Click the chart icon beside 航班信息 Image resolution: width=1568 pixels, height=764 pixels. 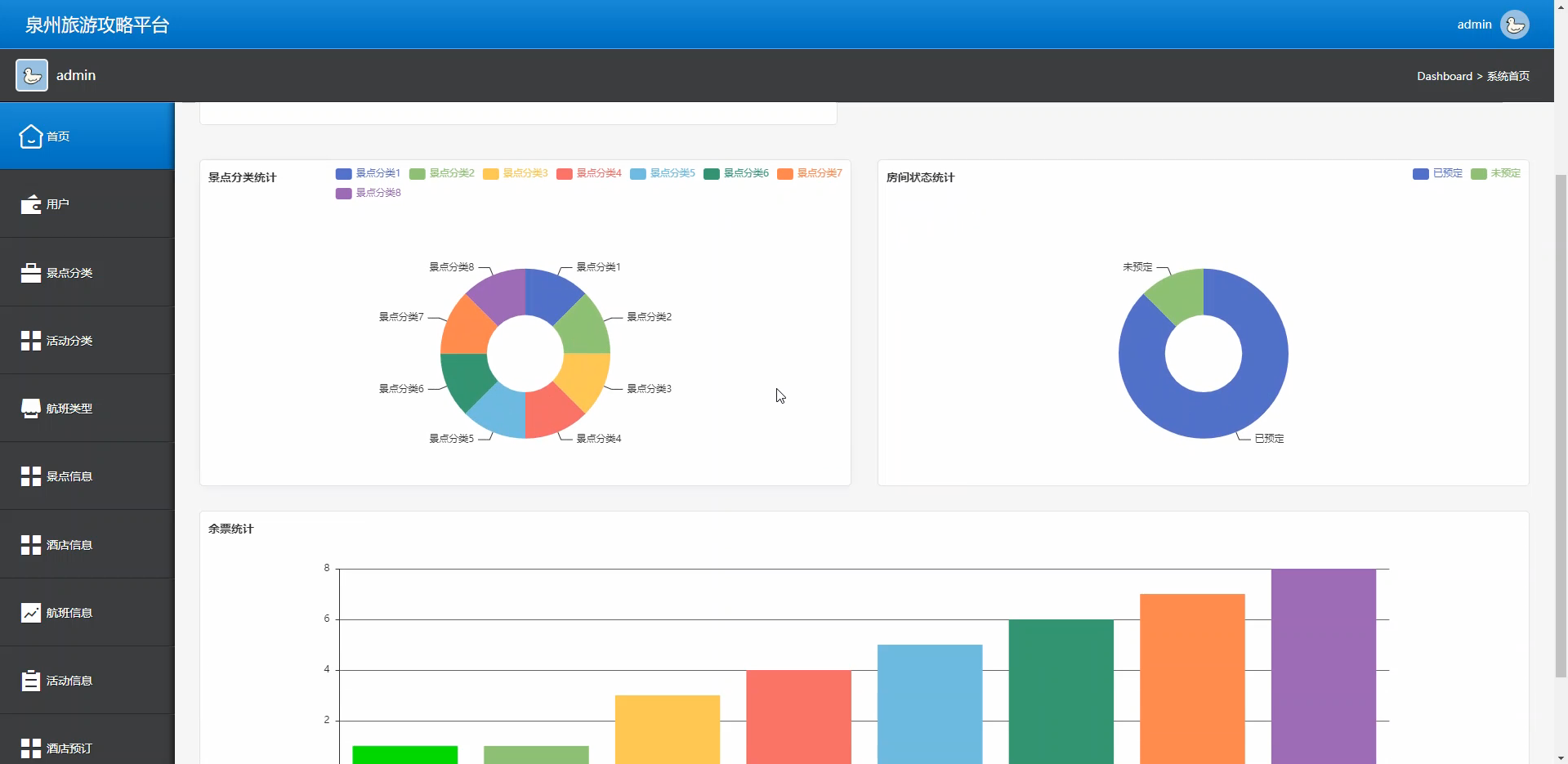pyautogui.click(x=31, y=613)
